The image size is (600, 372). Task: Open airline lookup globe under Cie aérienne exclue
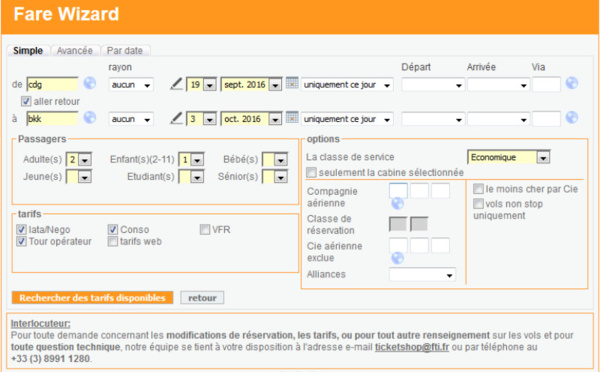(398, 258)
